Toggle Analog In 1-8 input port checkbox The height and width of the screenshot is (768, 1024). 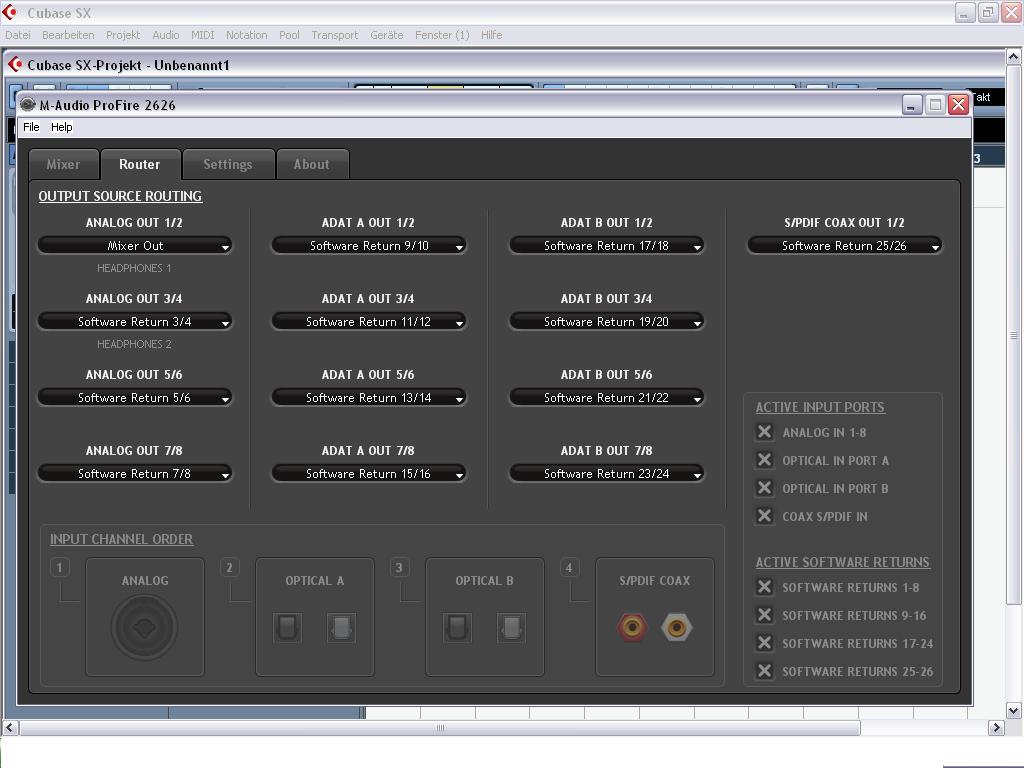pos(764,432)
